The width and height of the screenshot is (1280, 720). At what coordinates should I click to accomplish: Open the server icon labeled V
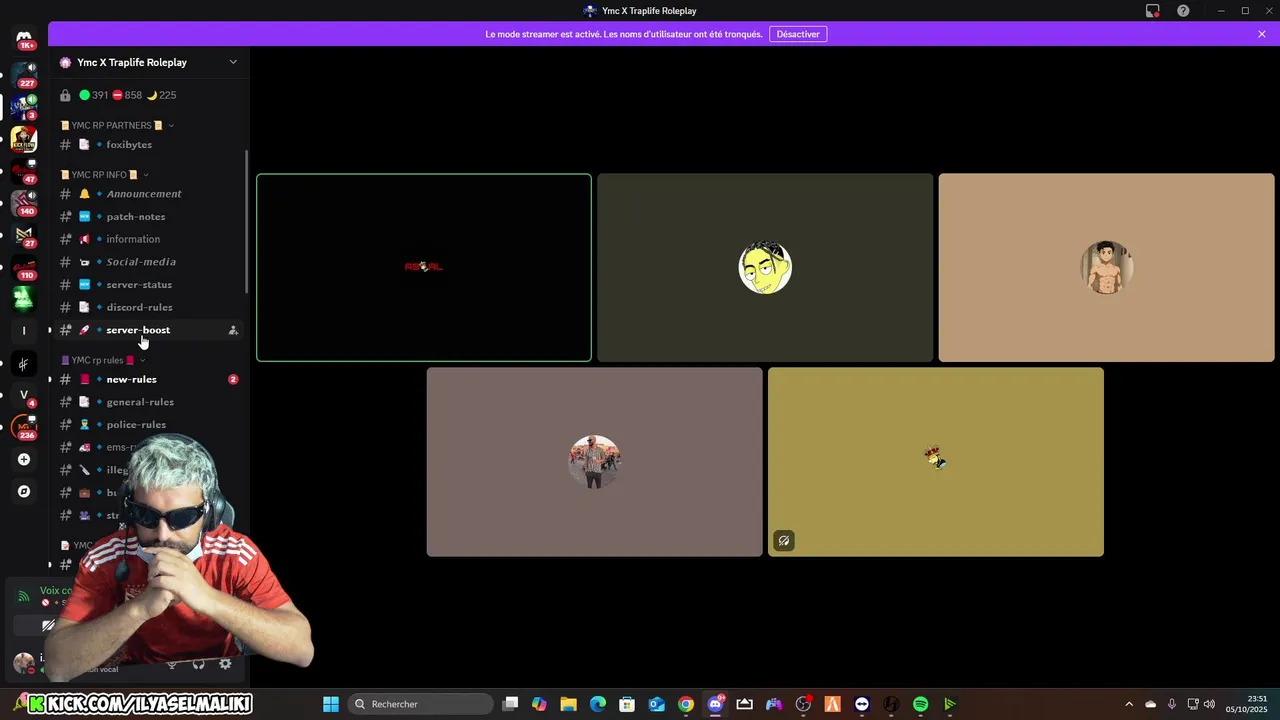(24, 395)
